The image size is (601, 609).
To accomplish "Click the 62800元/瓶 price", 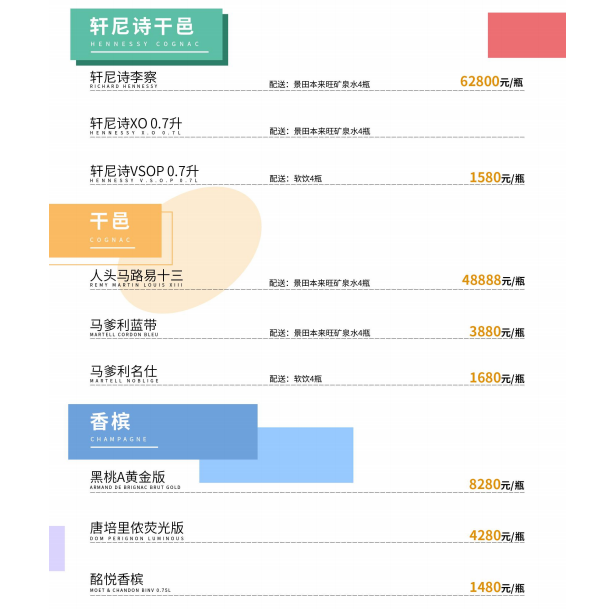I will [491, 82].
